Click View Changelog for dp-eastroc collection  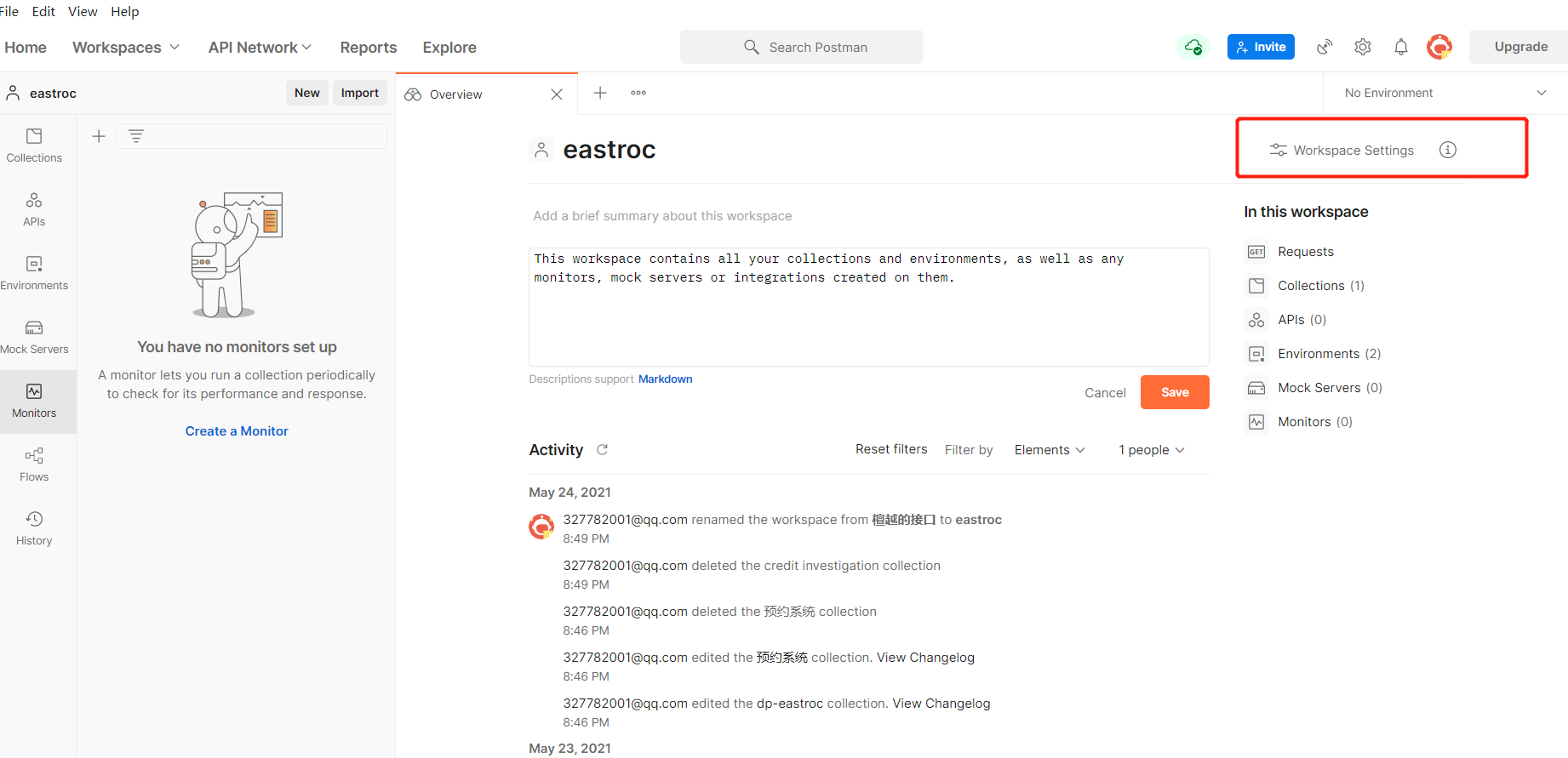(941, 704)
